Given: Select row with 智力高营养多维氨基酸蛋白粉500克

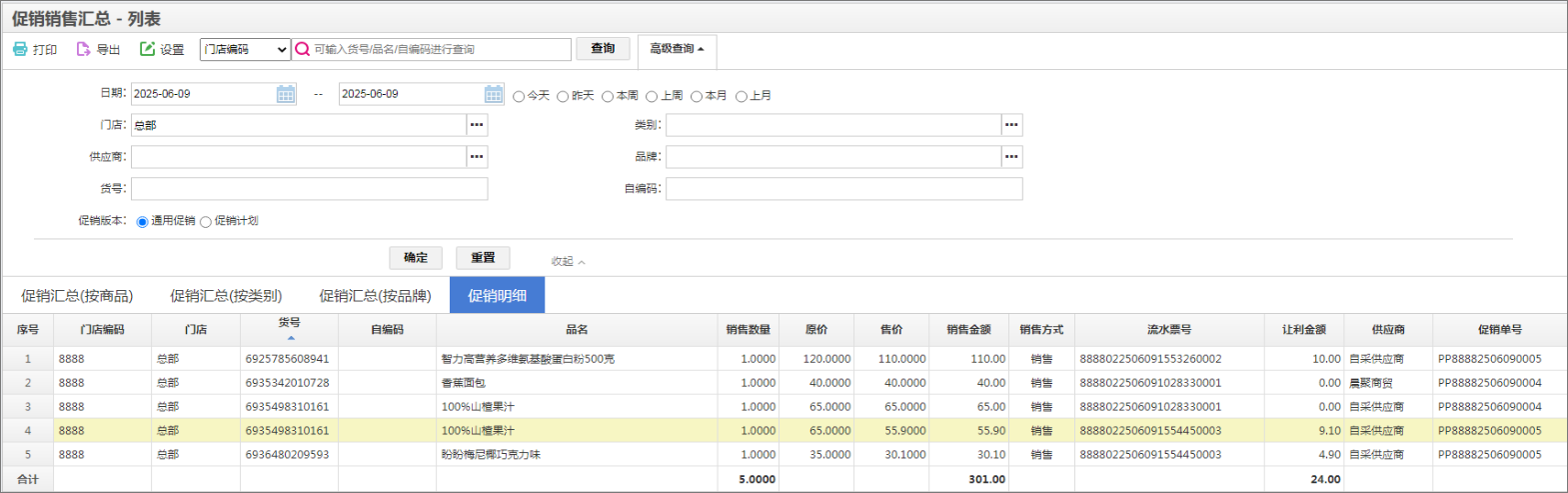Looking at the screenshot, I should coord(784,359).
